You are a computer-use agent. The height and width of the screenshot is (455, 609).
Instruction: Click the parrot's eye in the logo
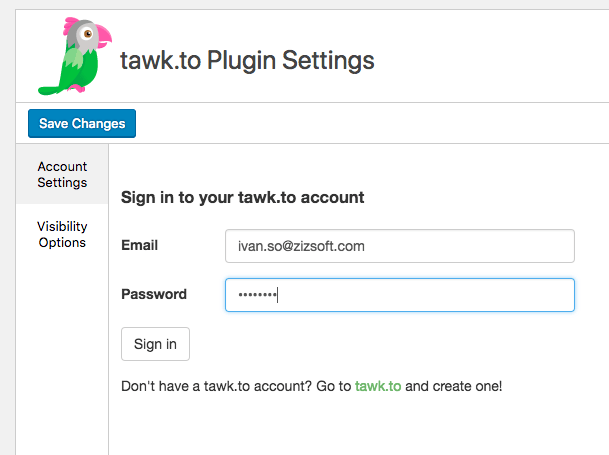coord(88,34)
